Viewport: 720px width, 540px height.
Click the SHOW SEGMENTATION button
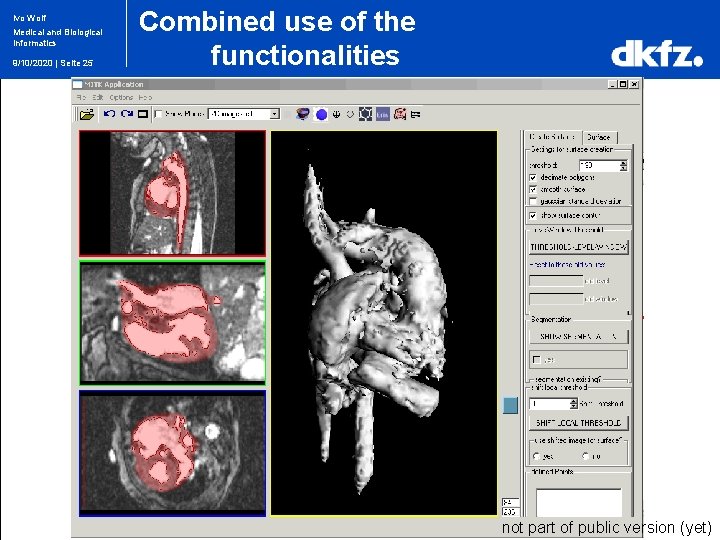pyautogui.click(x=578, y=337)
